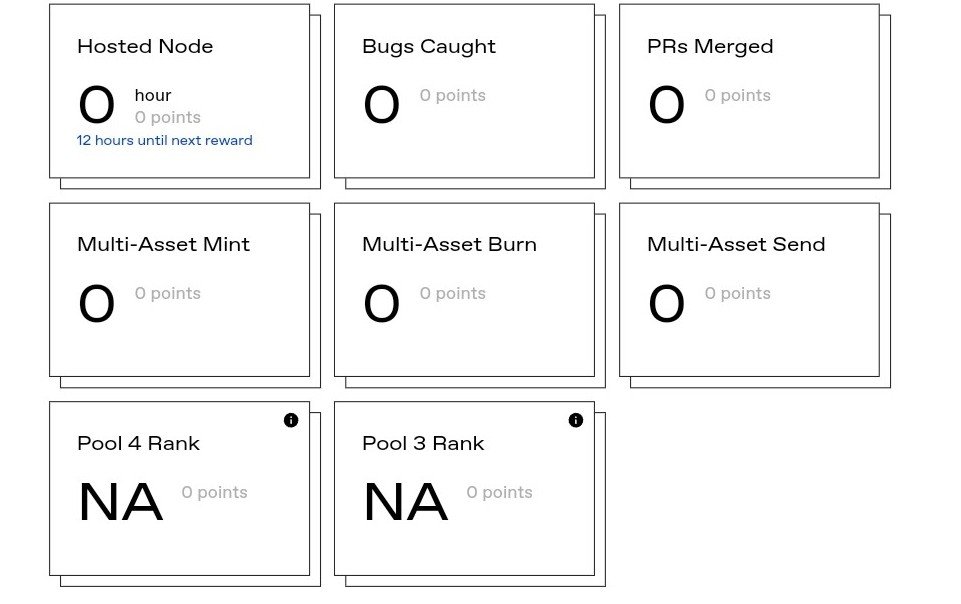
Task: Click the info icon on Pool 4 Rank card
Action: pyautogui.click(x=291, y=420)
